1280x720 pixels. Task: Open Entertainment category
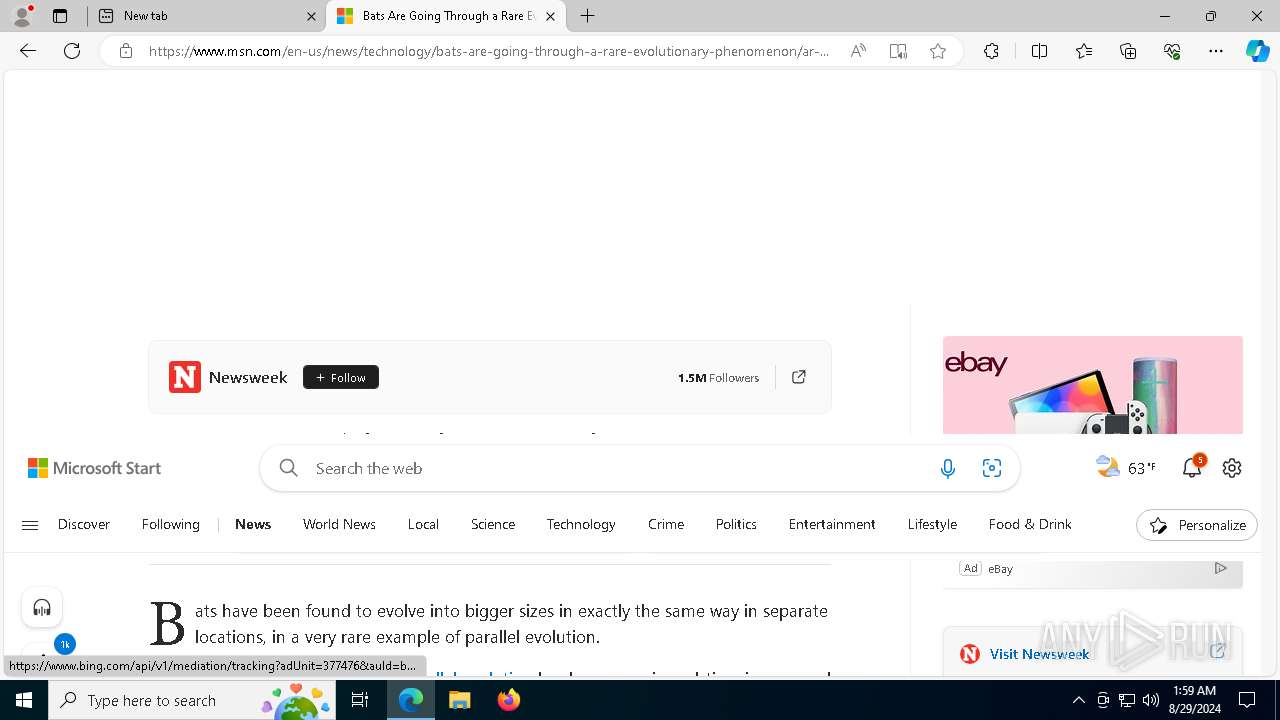(832, 524)
